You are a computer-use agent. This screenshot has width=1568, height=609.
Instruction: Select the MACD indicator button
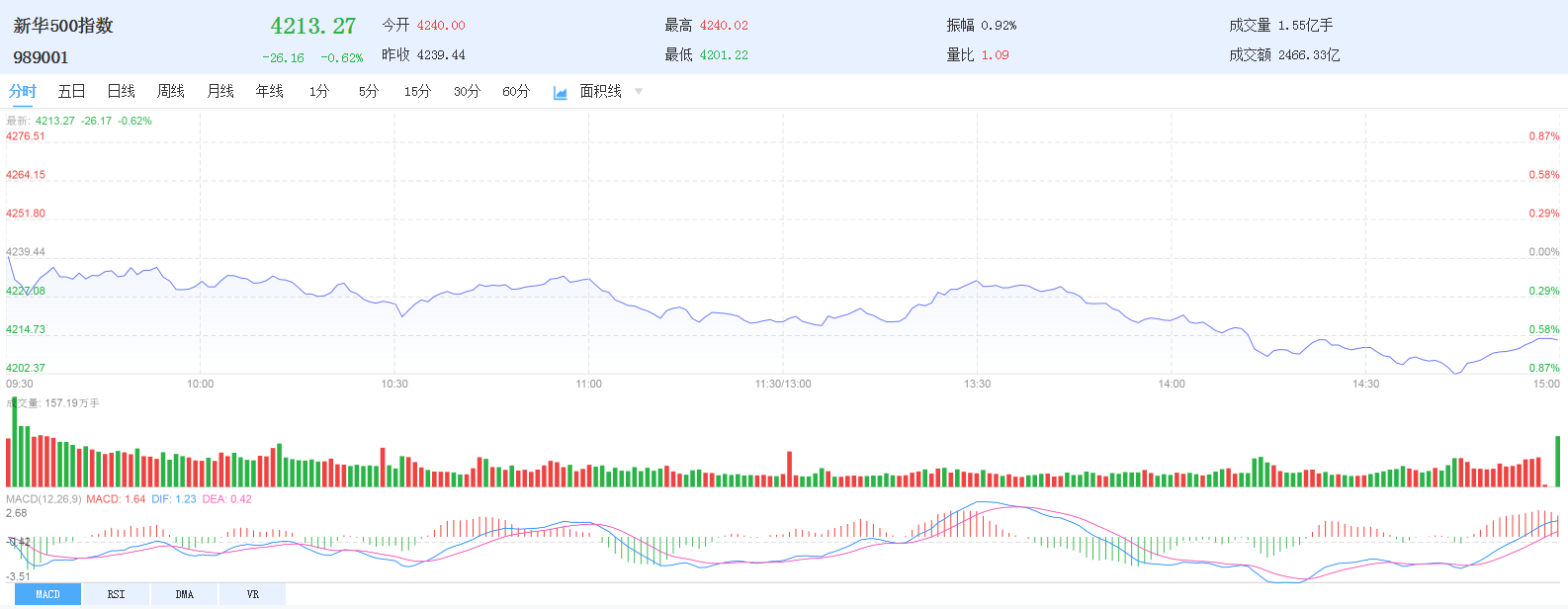pyautogui.click(x=47, y=594)
